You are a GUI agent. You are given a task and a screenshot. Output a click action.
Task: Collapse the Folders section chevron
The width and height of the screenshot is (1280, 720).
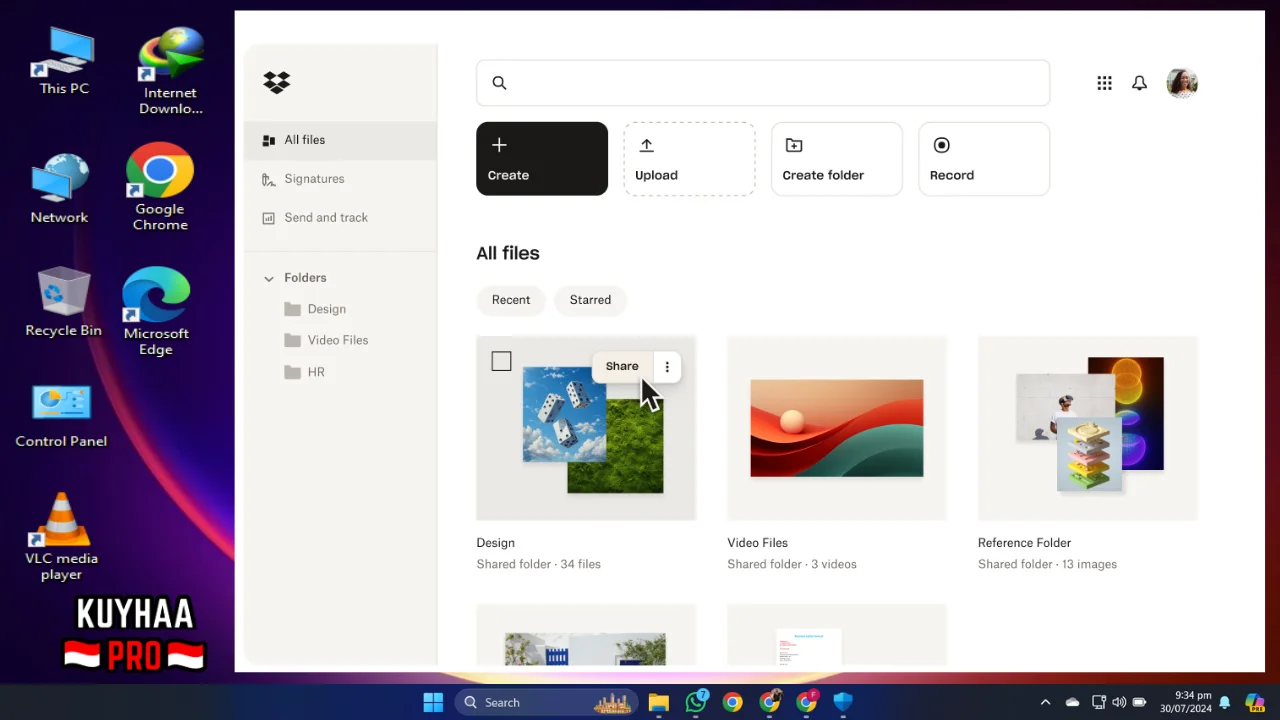(x=268, y=279)
